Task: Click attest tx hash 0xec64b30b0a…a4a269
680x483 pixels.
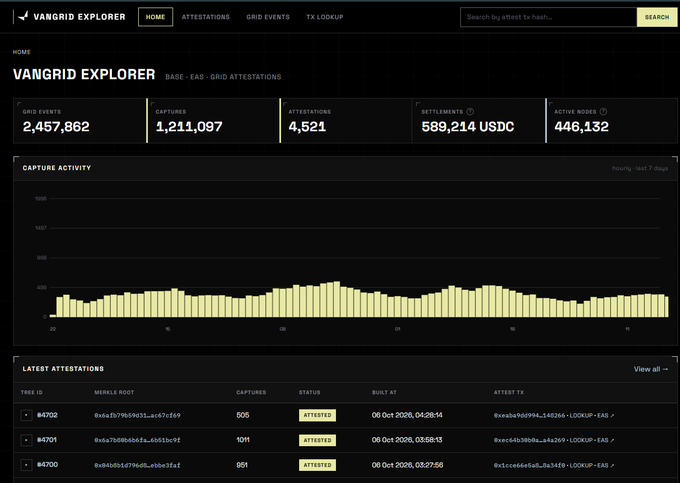Action: (529, 440)
